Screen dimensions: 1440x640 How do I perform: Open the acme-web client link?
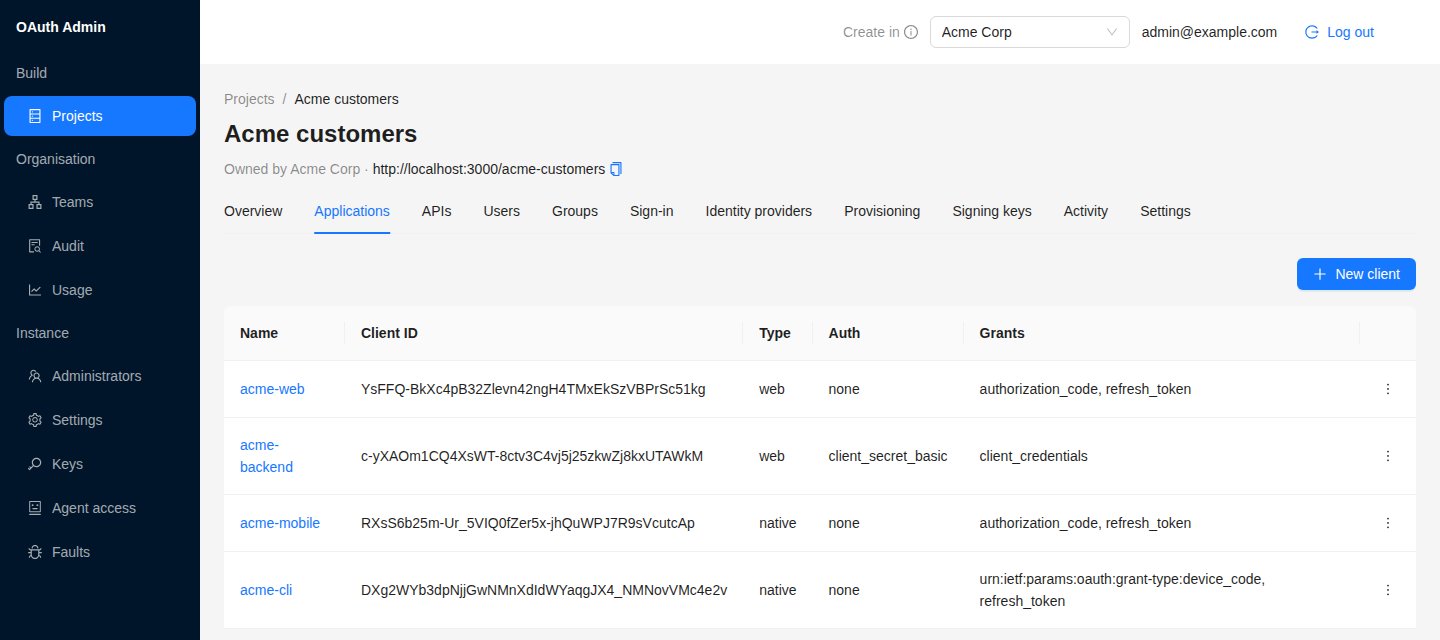click(272, 389)
